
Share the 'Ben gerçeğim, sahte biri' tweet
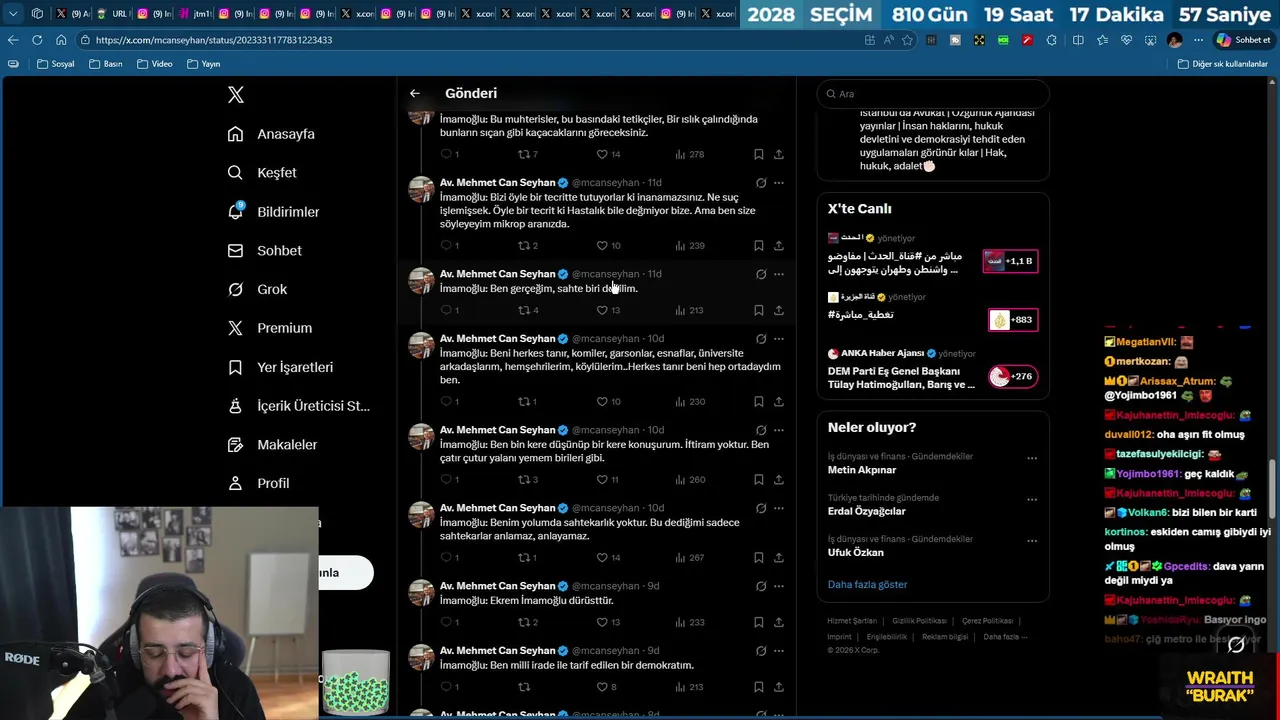(778, 310)
